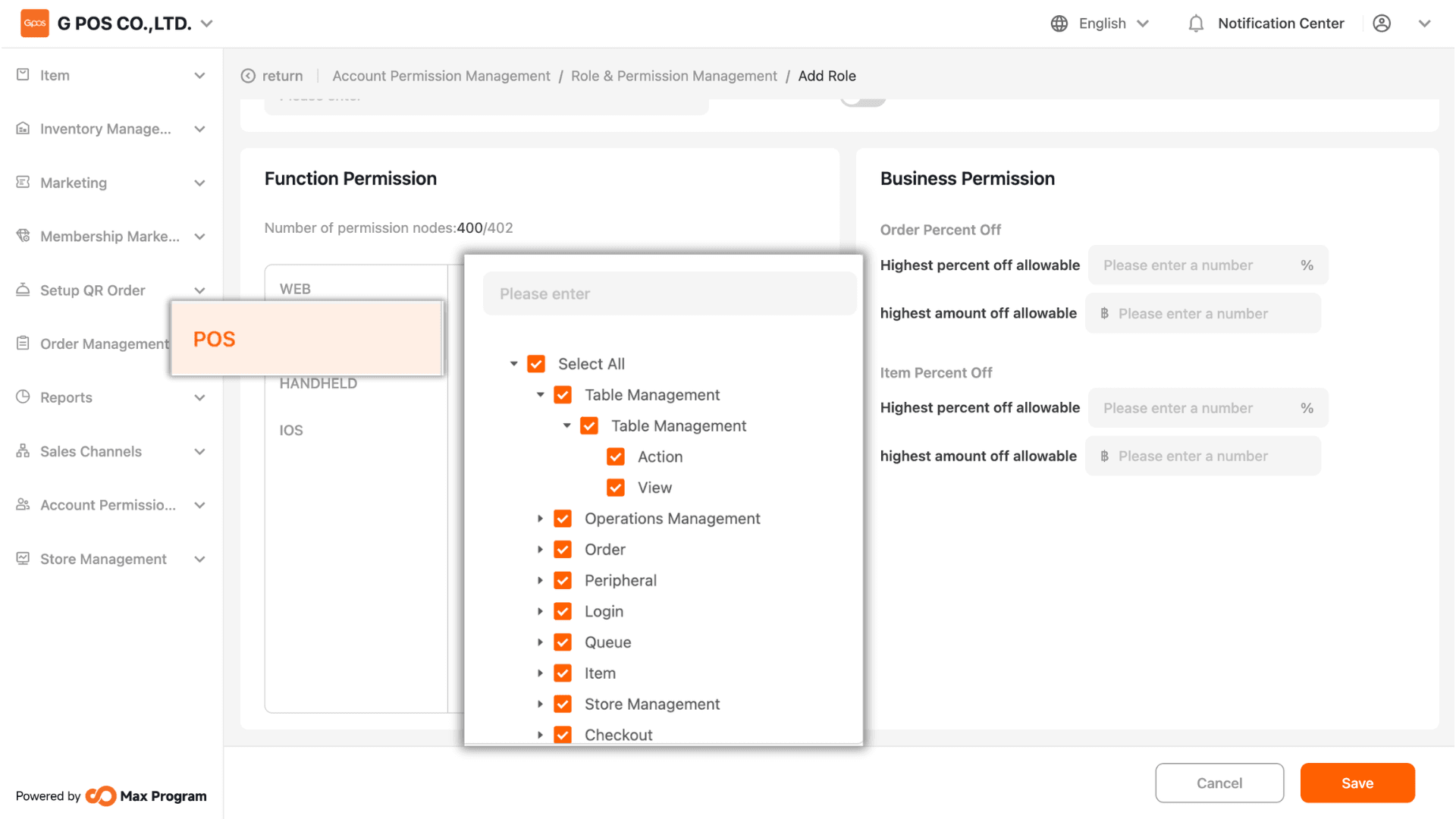The image size is (1456, 819).
Task: Expand the Order tree node
Action: [x=541, y=550]
